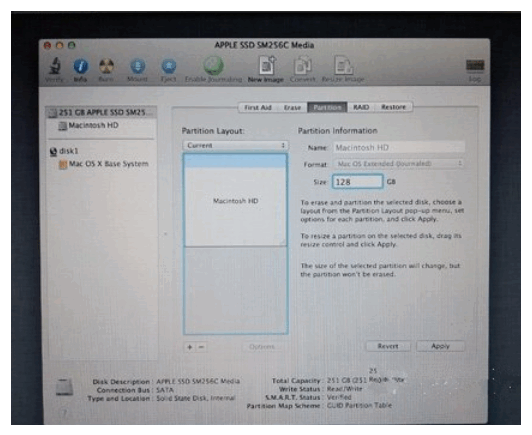Switch to the Partition tab
The height and width of the screenshot is (435, 532).
(327, 108)
